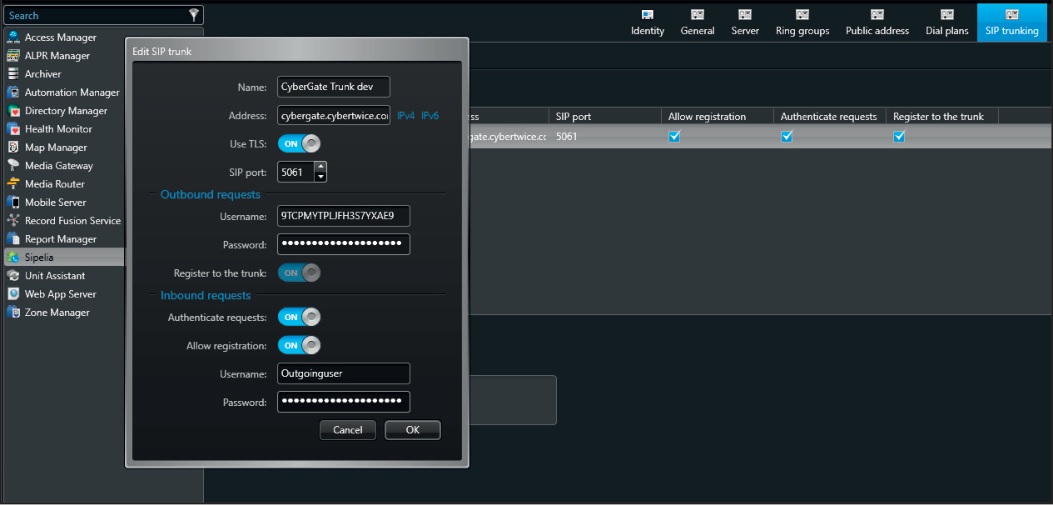Select the ALPR Manager icon
This screenshot has width=1053, height=506.
14,56
